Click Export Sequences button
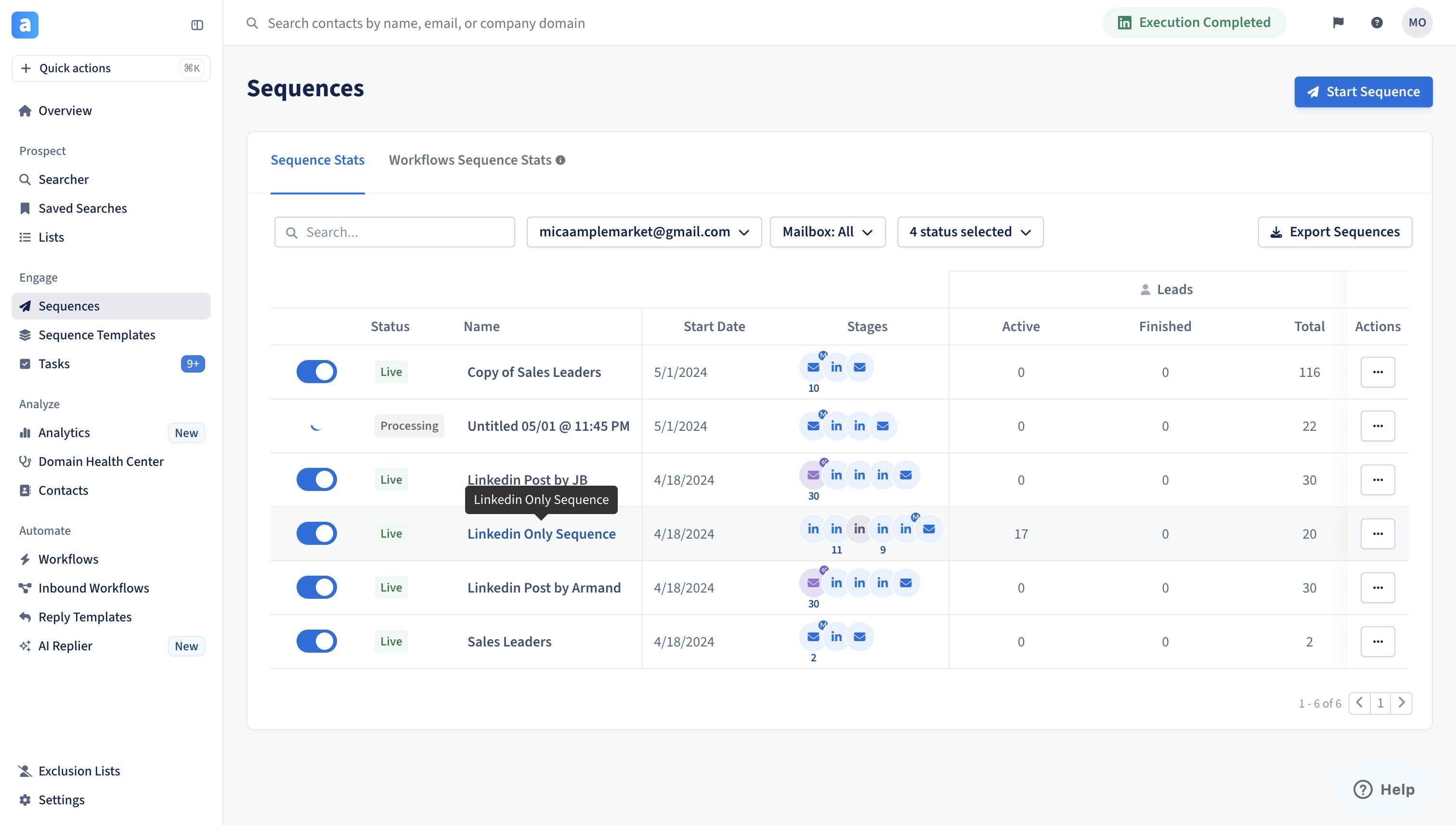 [1334, 232]
